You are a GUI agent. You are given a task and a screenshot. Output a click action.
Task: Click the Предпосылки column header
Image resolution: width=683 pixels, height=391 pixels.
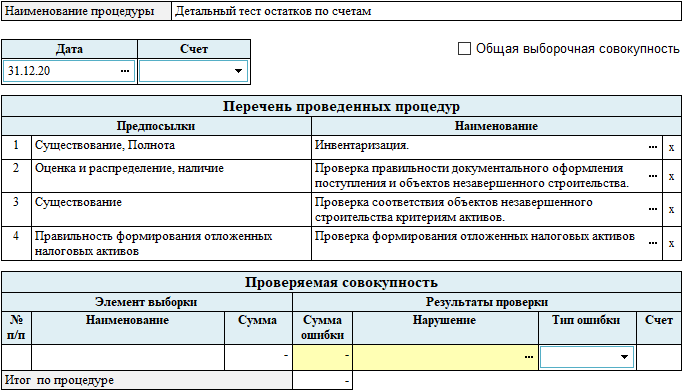[156, 126]
